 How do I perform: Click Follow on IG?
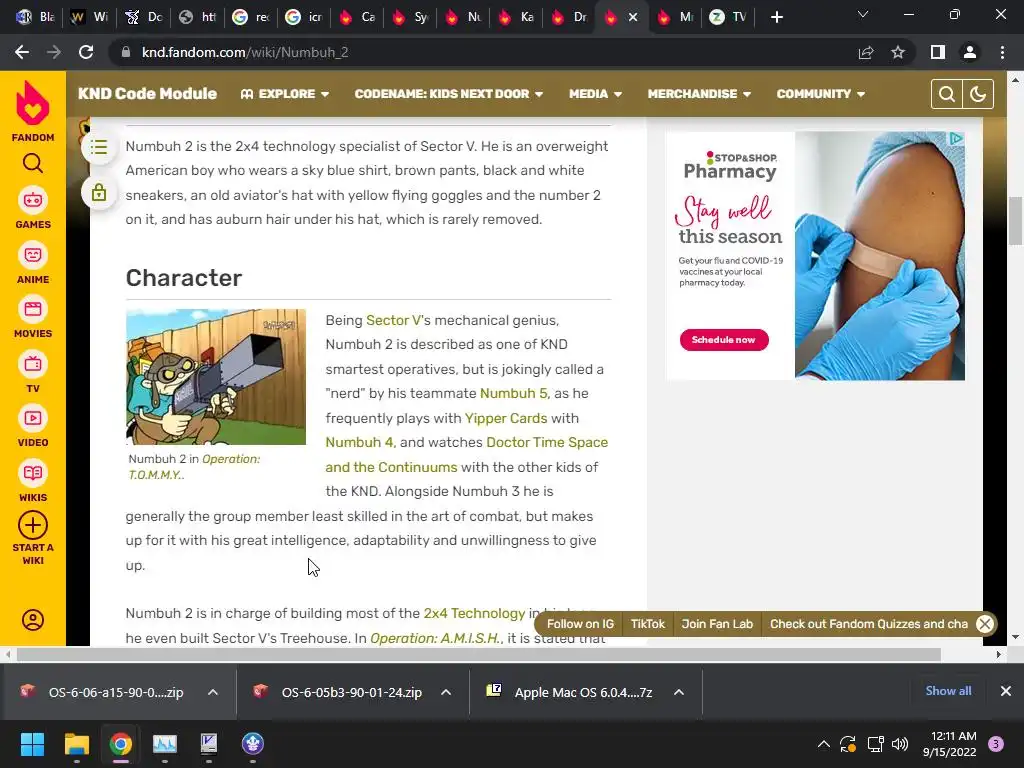[x=581, y=624]
